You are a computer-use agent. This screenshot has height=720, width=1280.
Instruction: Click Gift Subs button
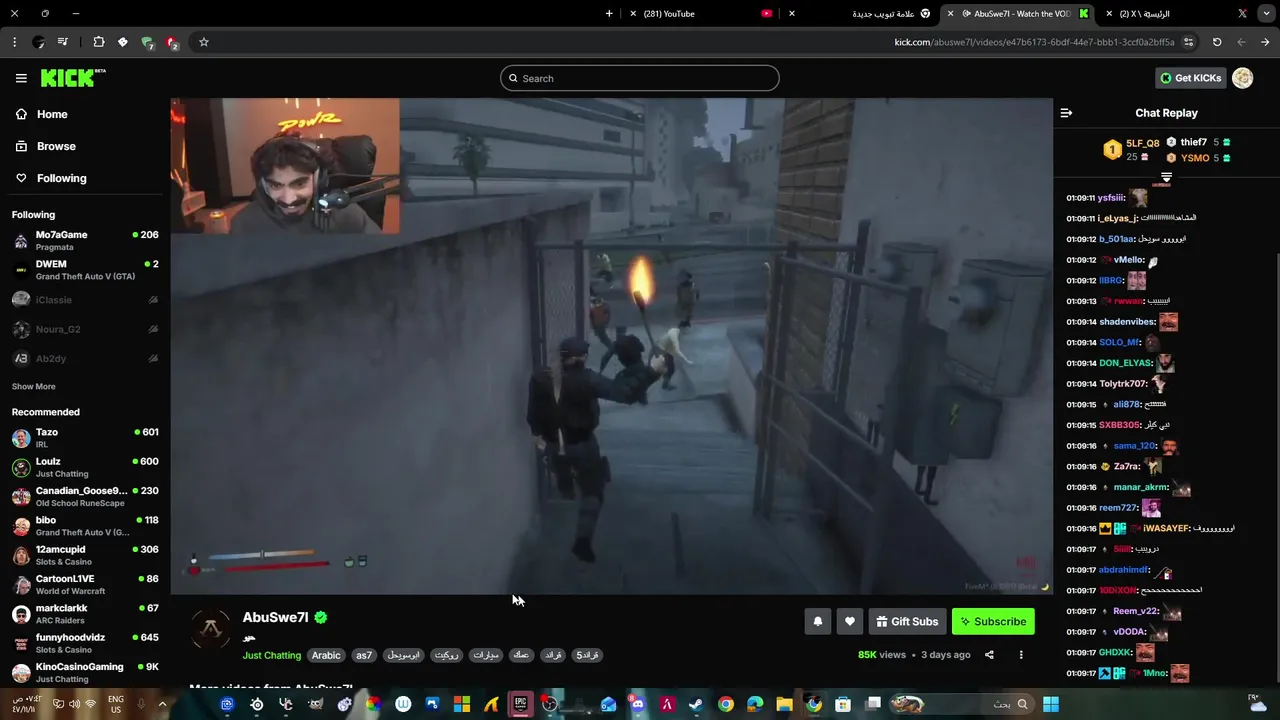908,621
